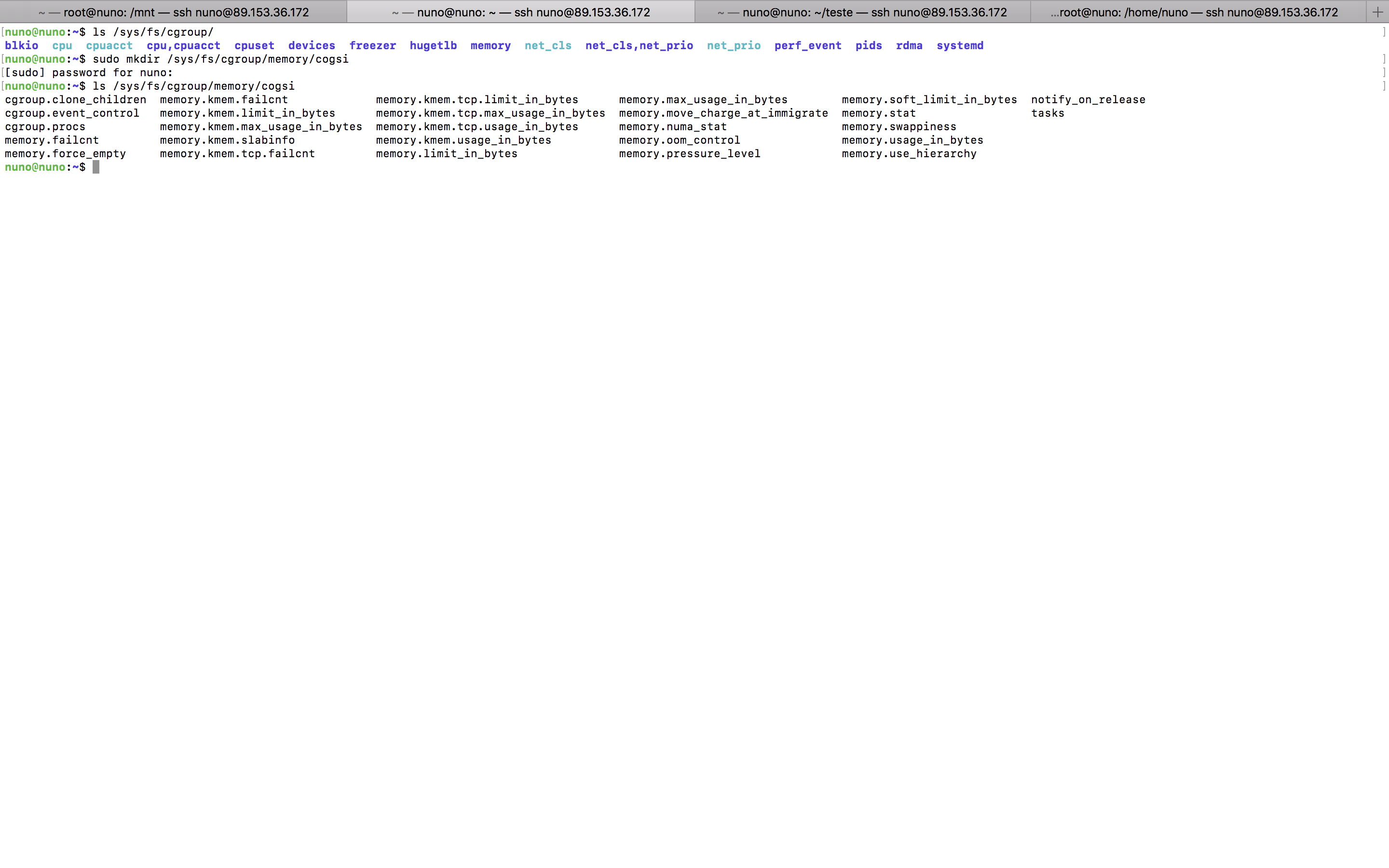
Task: Click the memory.soft_limit_in_bytes file name
Action: 929,99
